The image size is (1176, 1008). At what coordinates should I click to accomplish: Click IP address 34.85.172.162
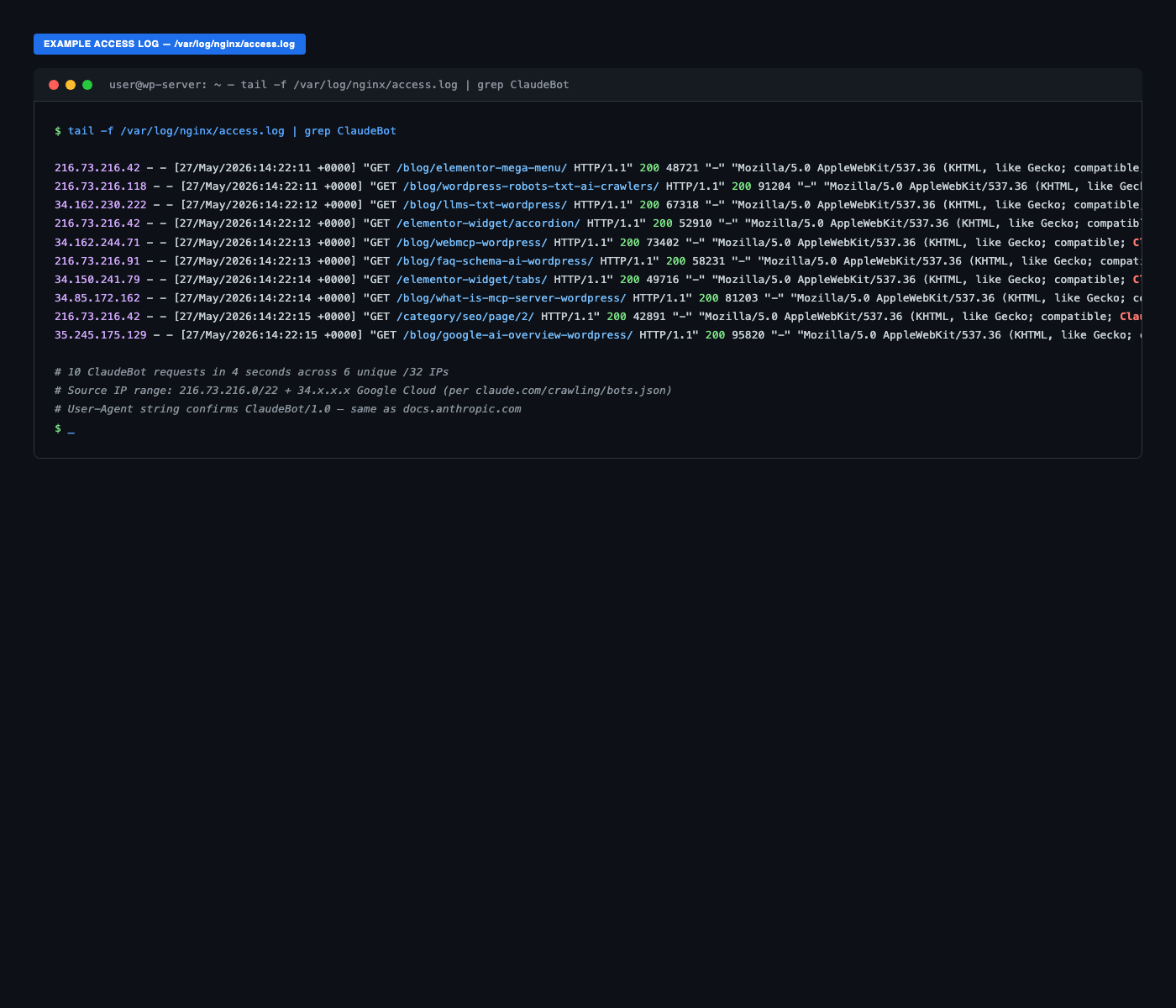point(97,298)
